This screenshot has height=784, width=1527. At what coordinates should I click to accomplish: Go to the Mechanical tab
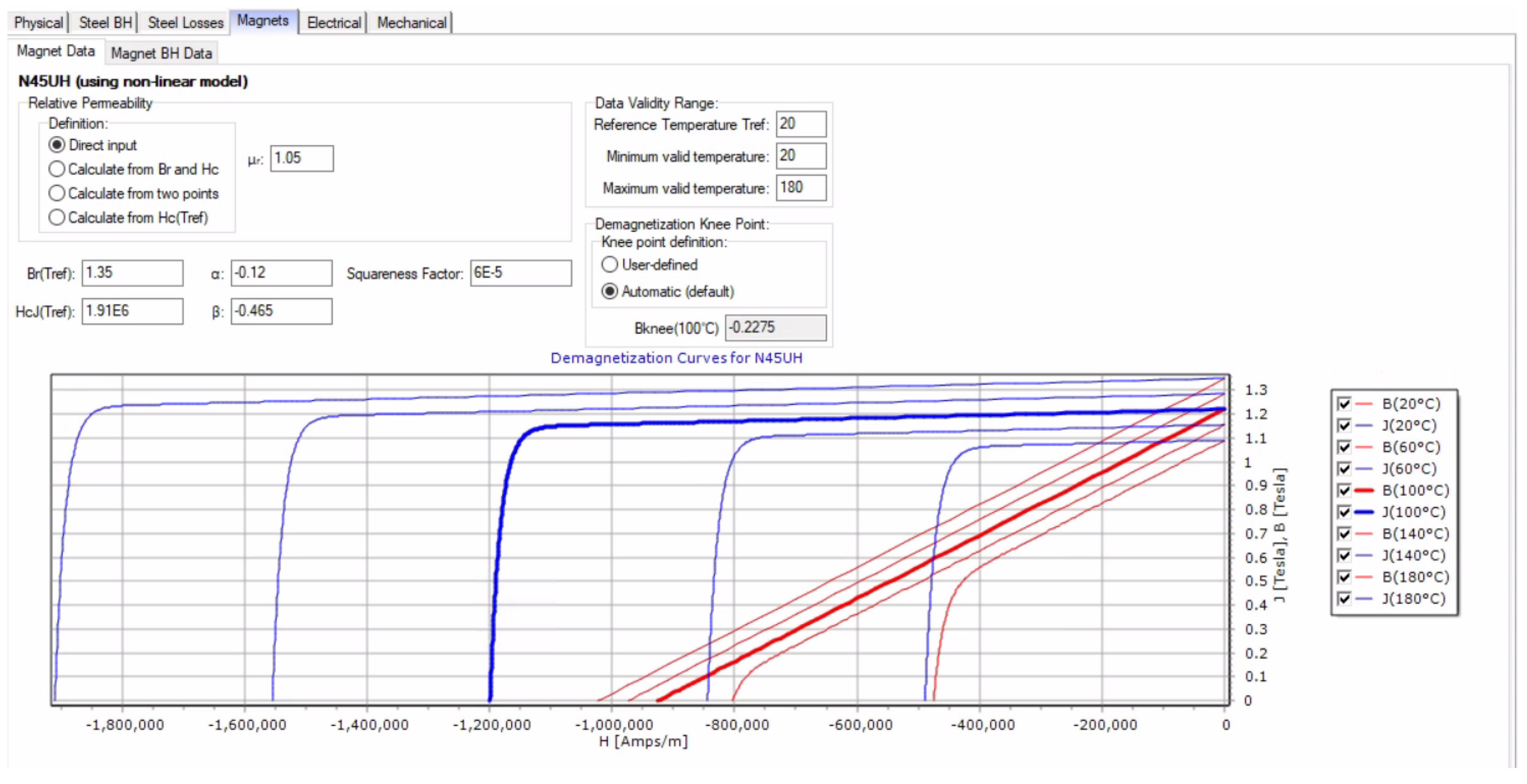pyautogui.click(x=412, y=23)
